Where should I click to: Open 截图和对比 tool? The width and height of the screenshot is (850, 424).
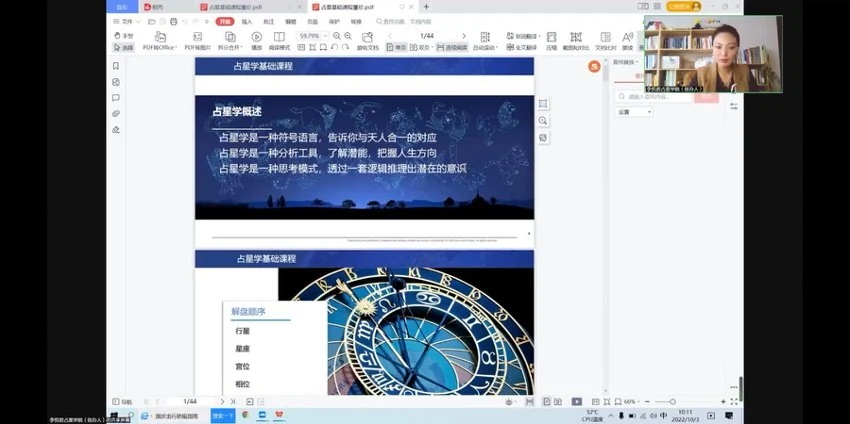pyautogui.click(x=576, y=42)
